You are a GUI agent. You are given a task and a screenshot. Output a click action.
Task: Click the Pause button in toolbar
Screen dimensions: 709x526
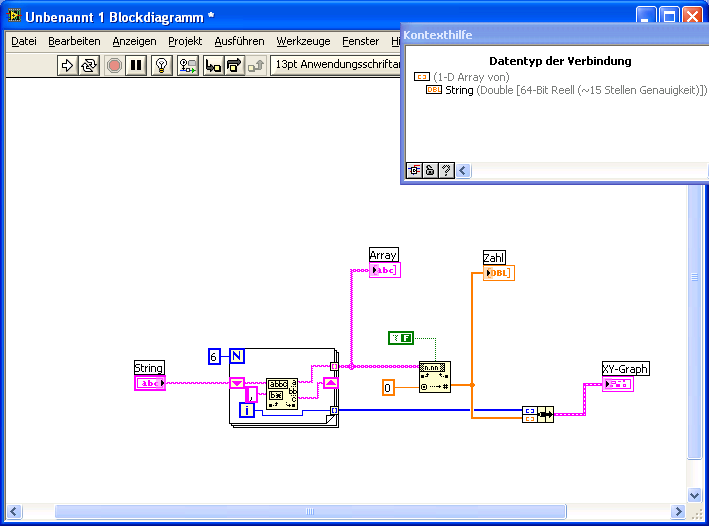136,66
